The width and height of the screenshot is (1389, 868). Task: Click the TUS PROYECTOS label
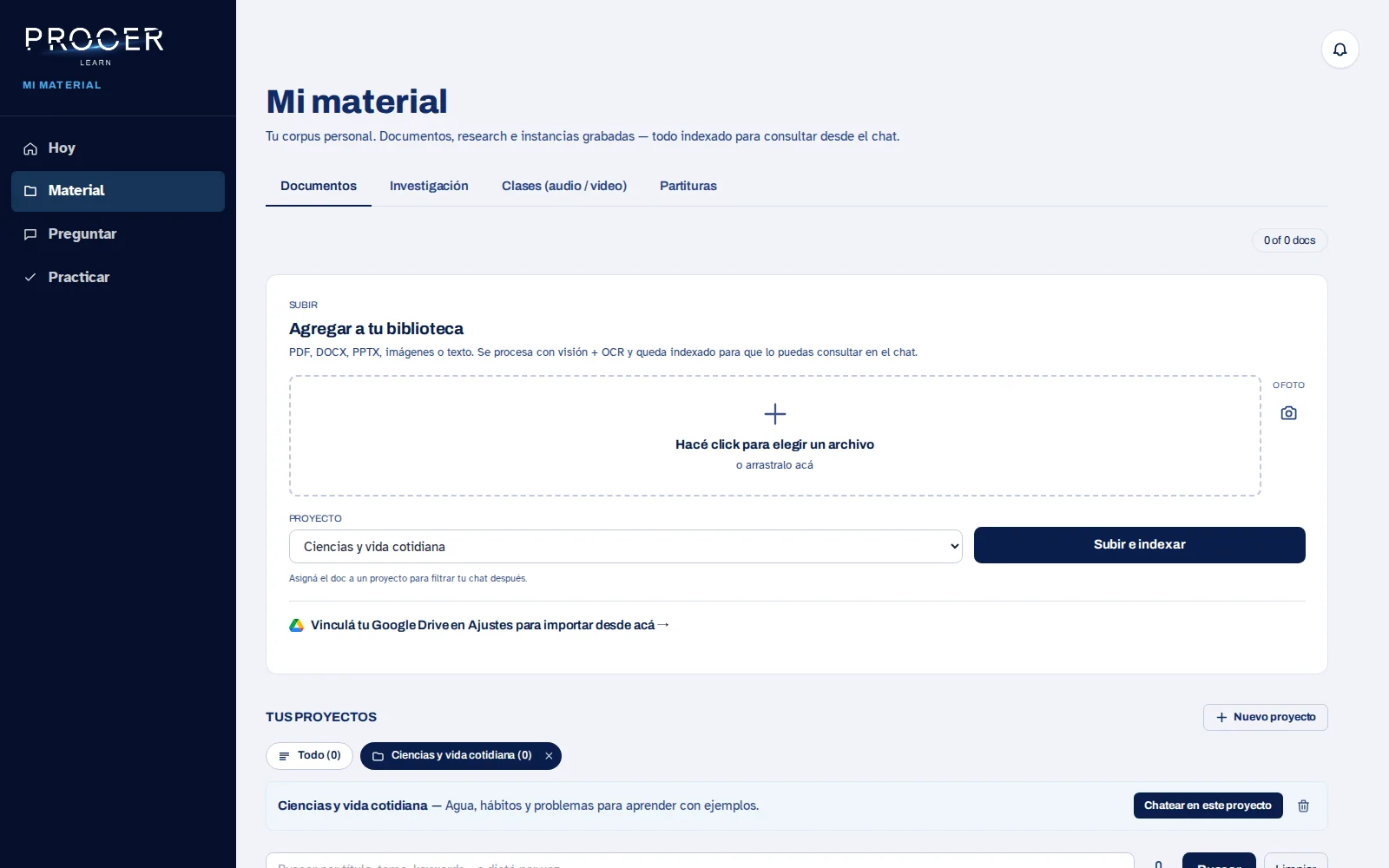pos(321,717)
